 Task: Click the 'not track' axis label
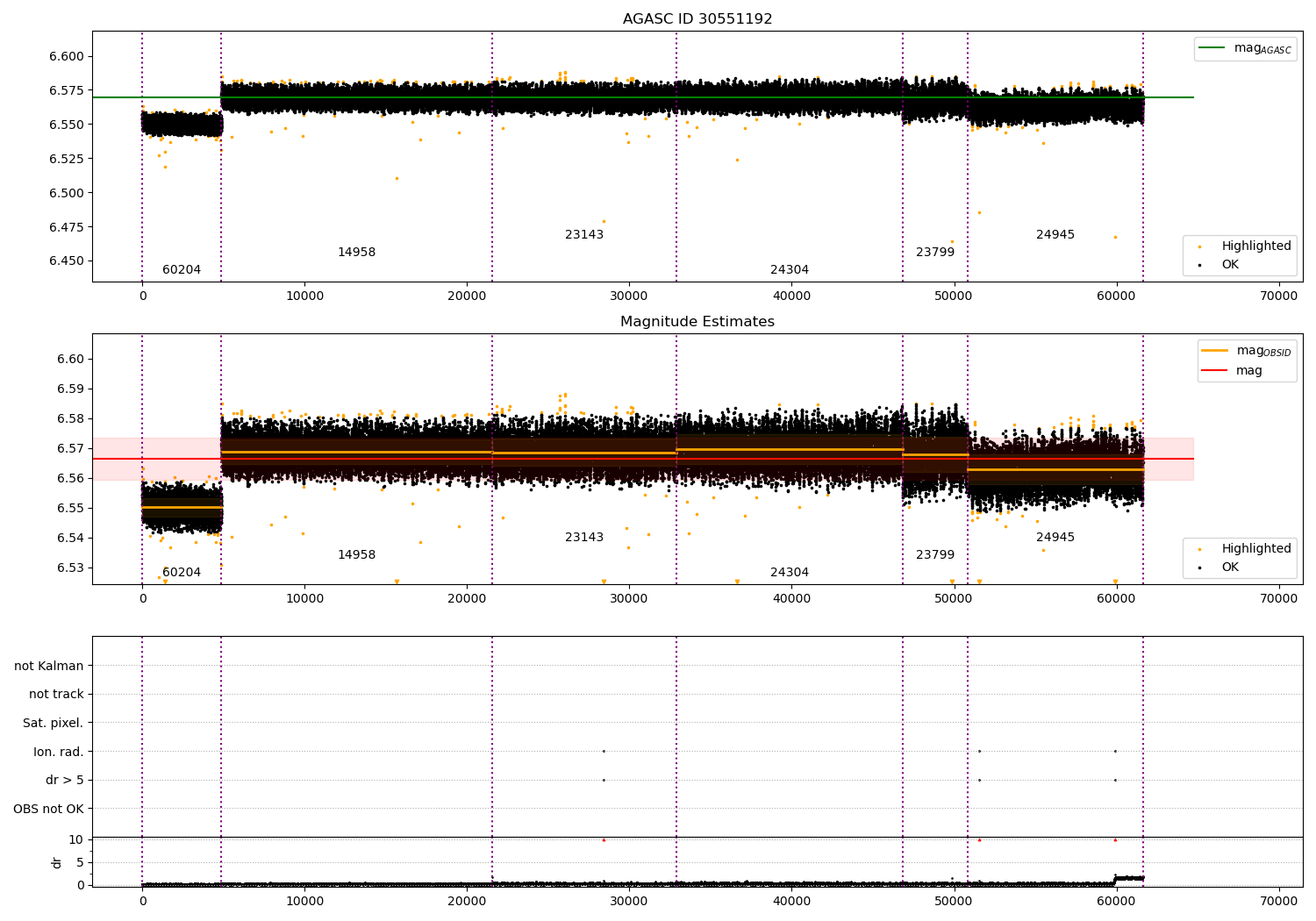point(56,695)
